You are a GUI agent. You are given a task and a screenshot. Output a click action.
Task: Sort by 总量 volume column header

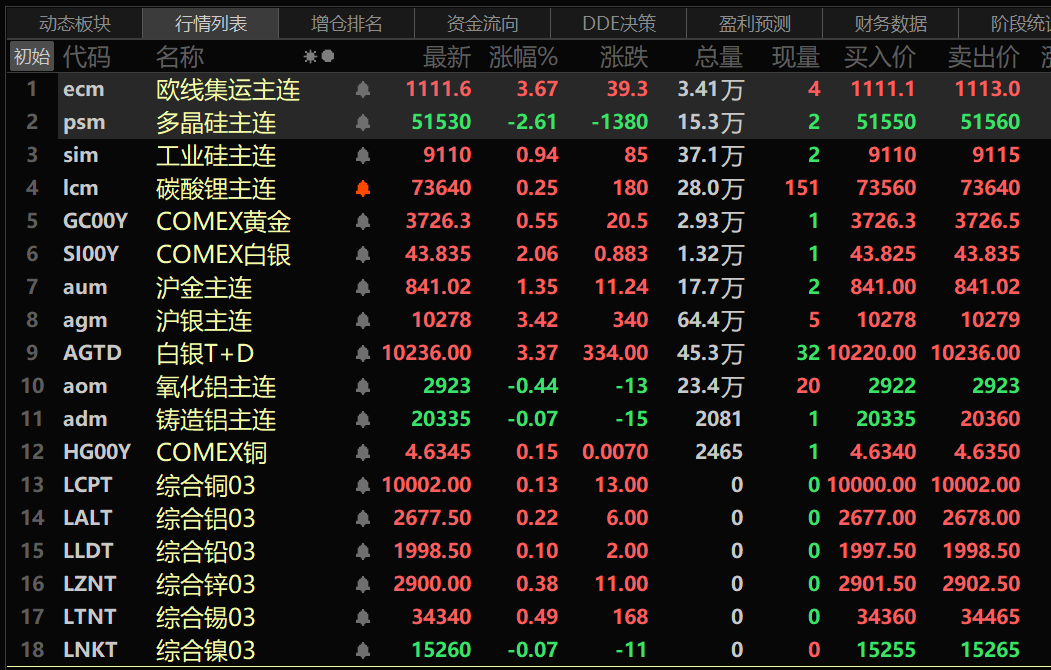[x=718, y=57]
